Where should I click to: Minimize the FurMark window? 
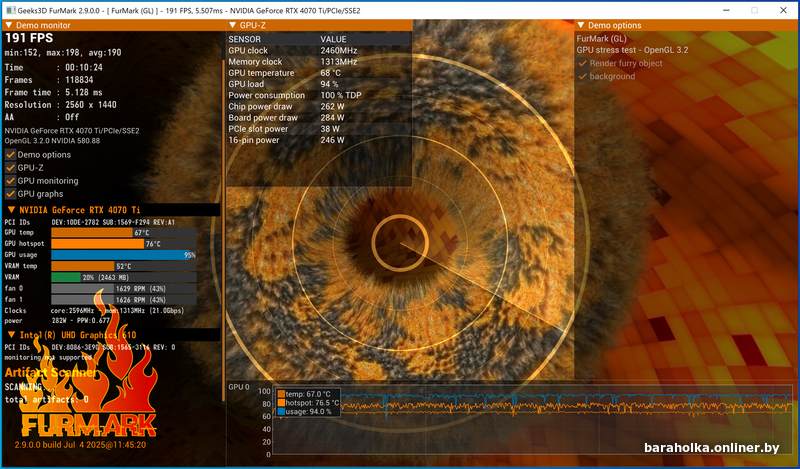click(726, 10)
